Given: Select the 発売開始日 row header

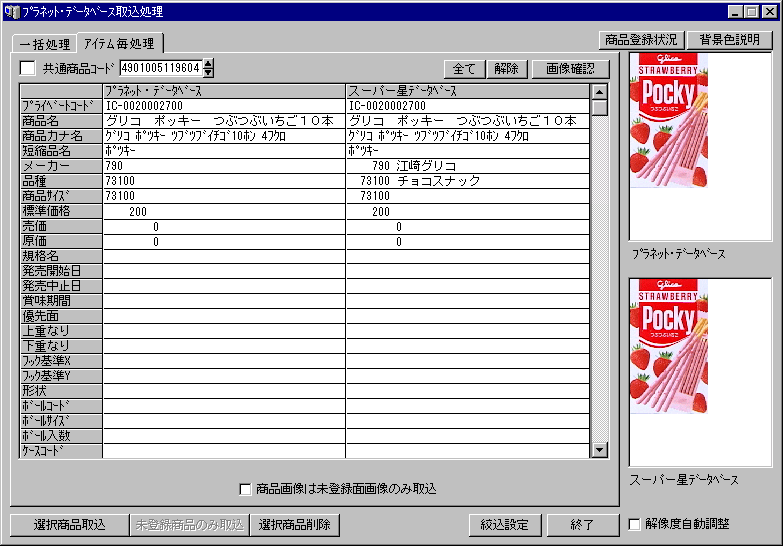Looking at the screenshot, I should click(x=61, y=271).
